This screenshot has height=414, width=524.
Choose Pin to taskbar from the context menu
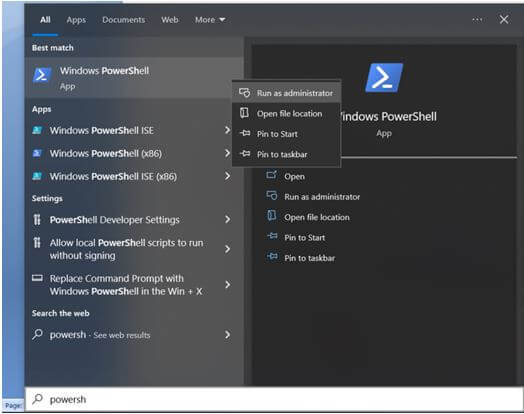(286, 154)
